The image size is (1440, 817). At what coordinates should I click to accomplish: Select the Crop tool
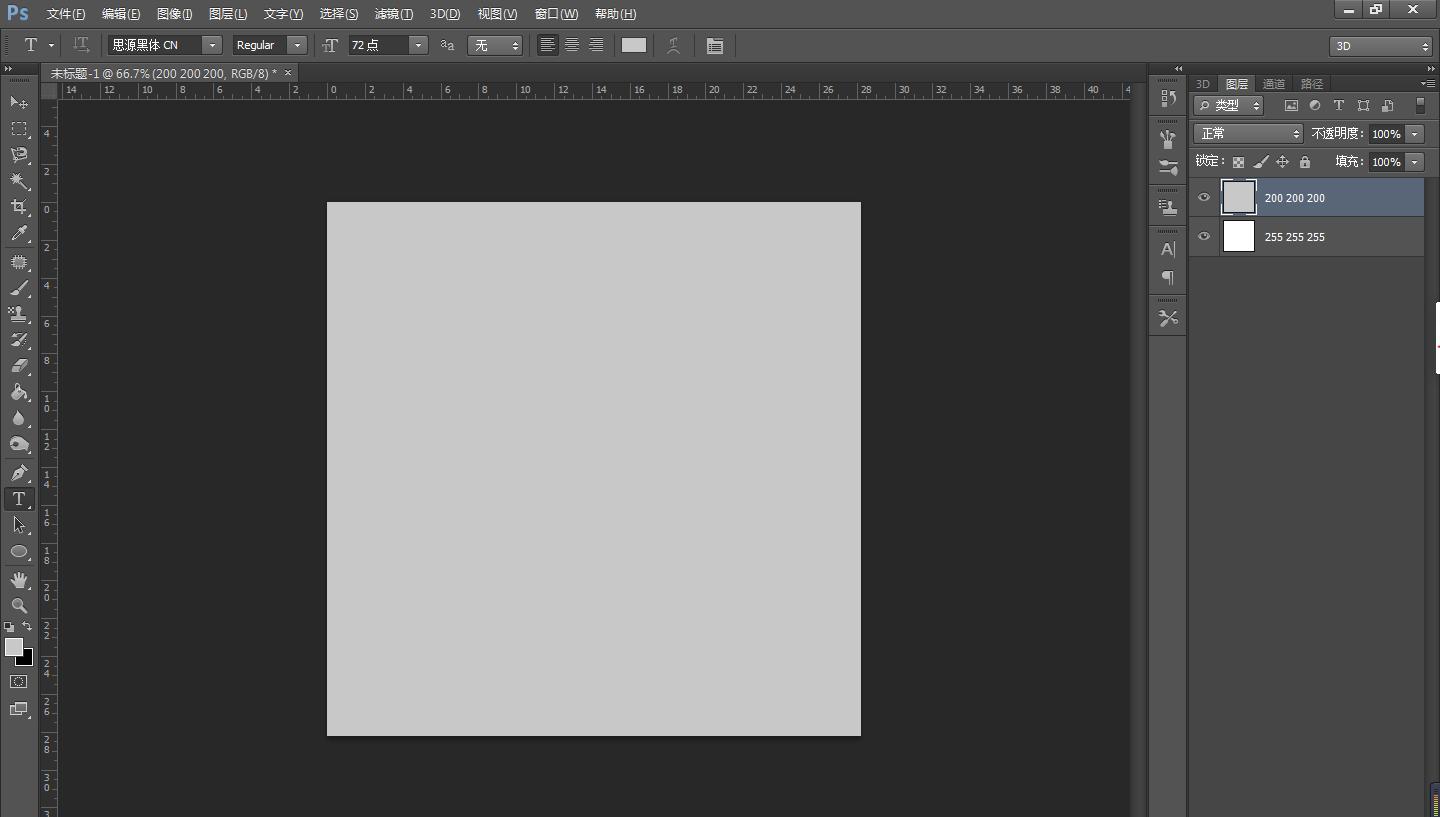coord(19,207)
